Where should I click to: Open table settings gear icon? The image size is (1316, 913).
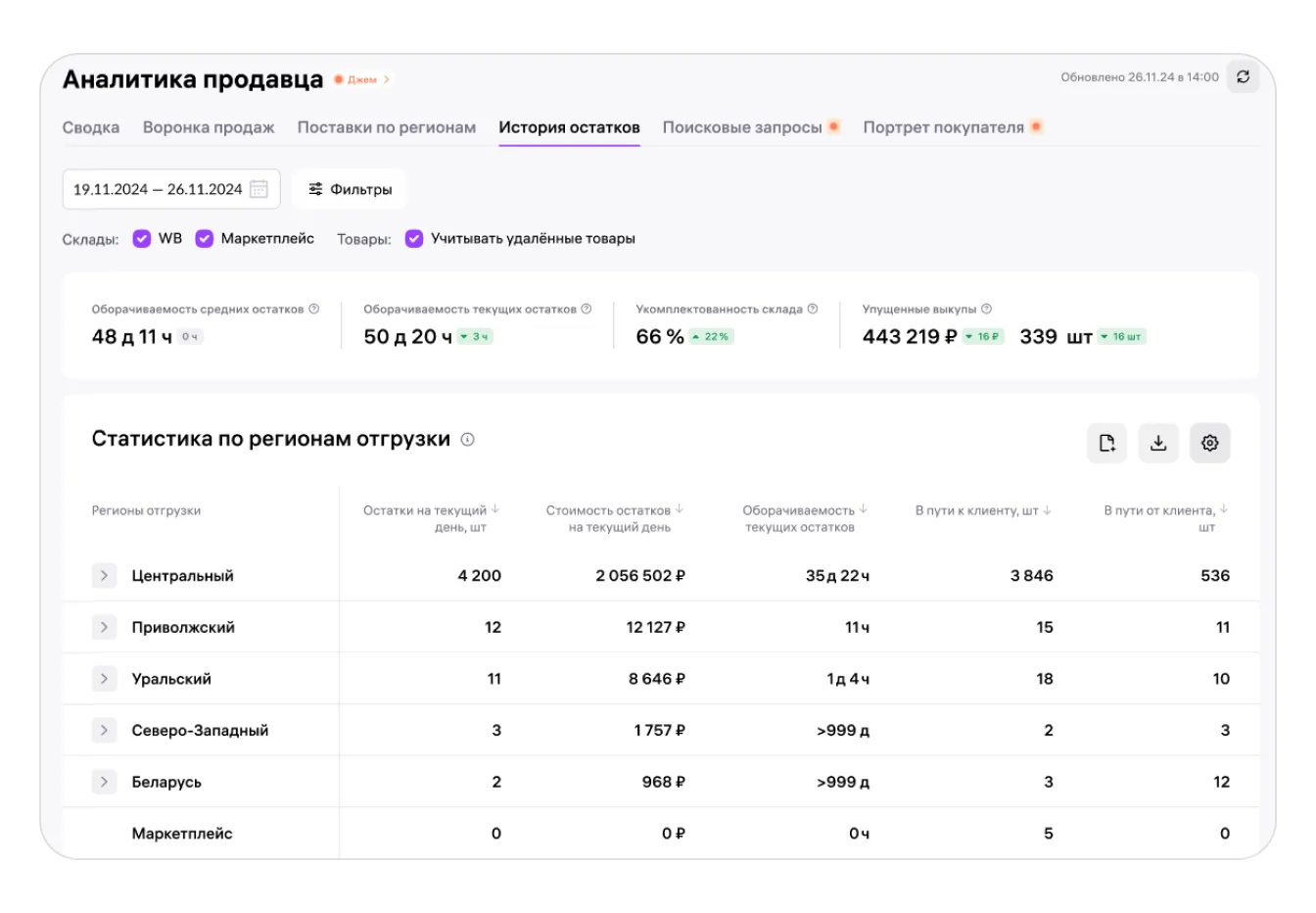1209,443
